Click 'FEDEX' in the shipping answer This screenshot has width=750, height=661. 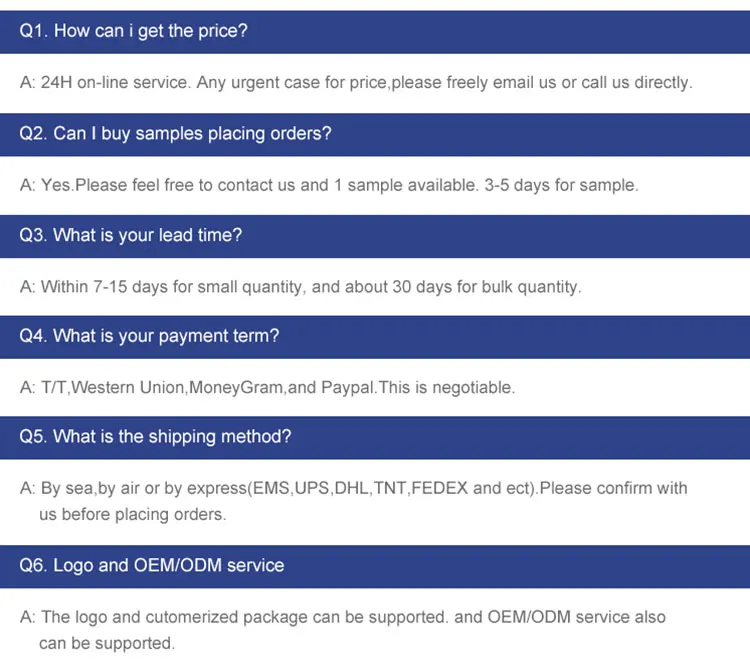click(439, 489)
